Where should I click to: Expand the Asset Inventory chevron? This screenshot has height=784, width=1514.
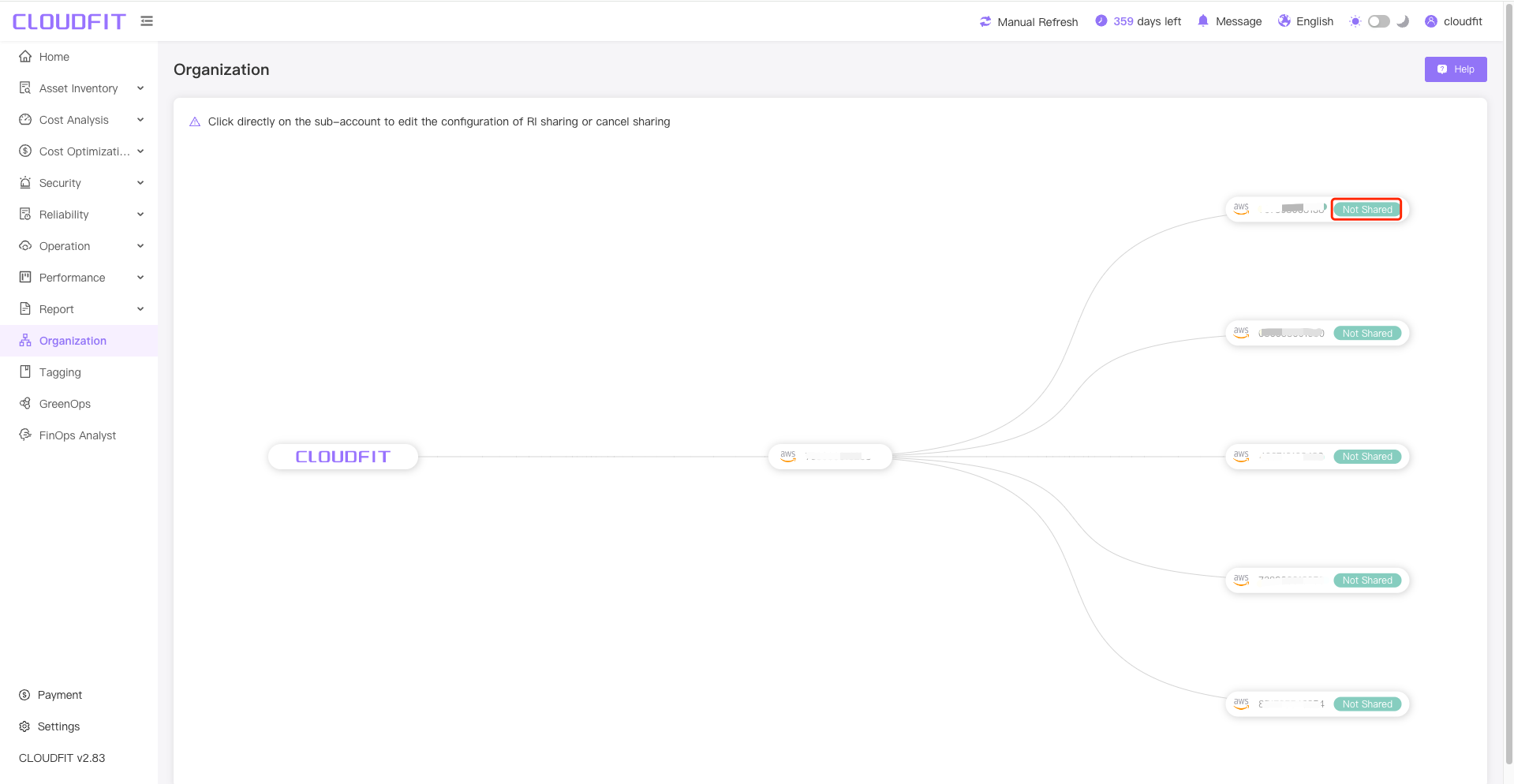[140, 88]
